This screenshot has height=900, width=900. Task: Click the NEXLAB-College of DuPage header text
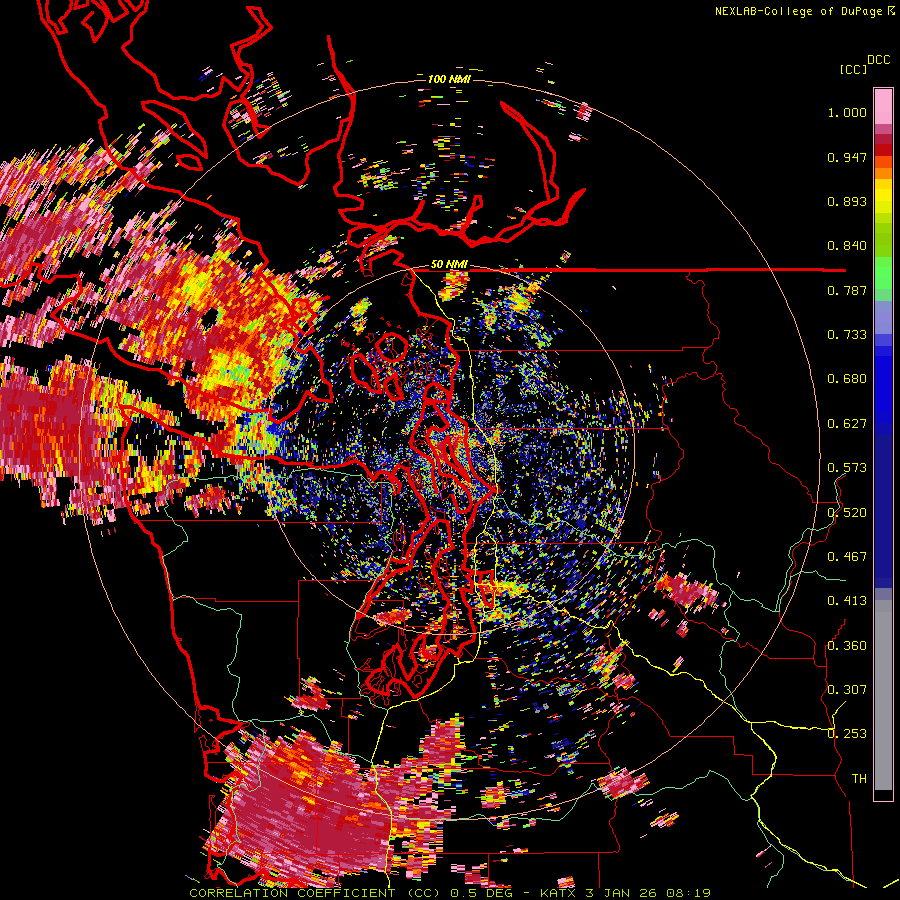pos(798,11)
